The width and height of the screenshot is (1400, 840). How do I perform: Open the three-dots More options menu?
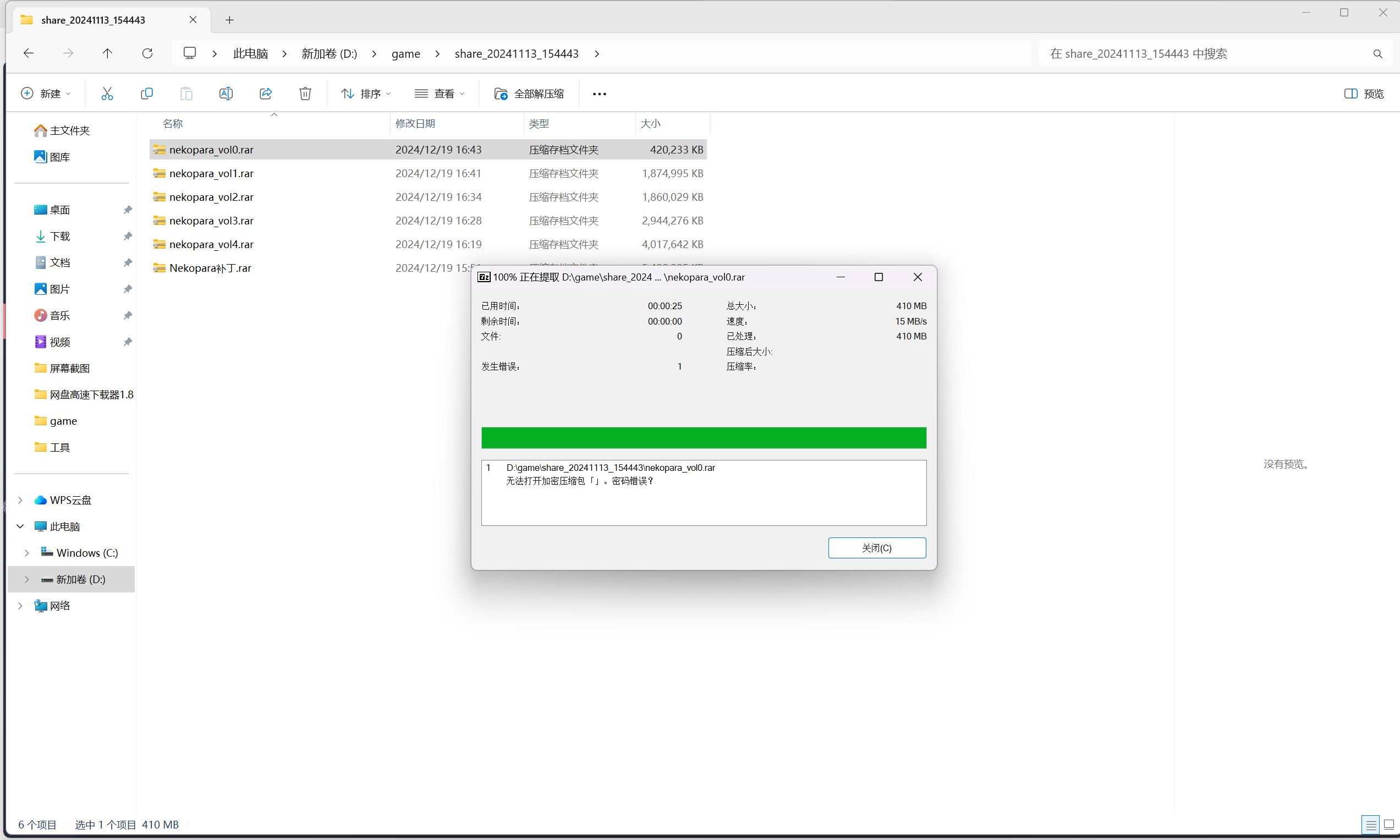[x=599, y=94]
